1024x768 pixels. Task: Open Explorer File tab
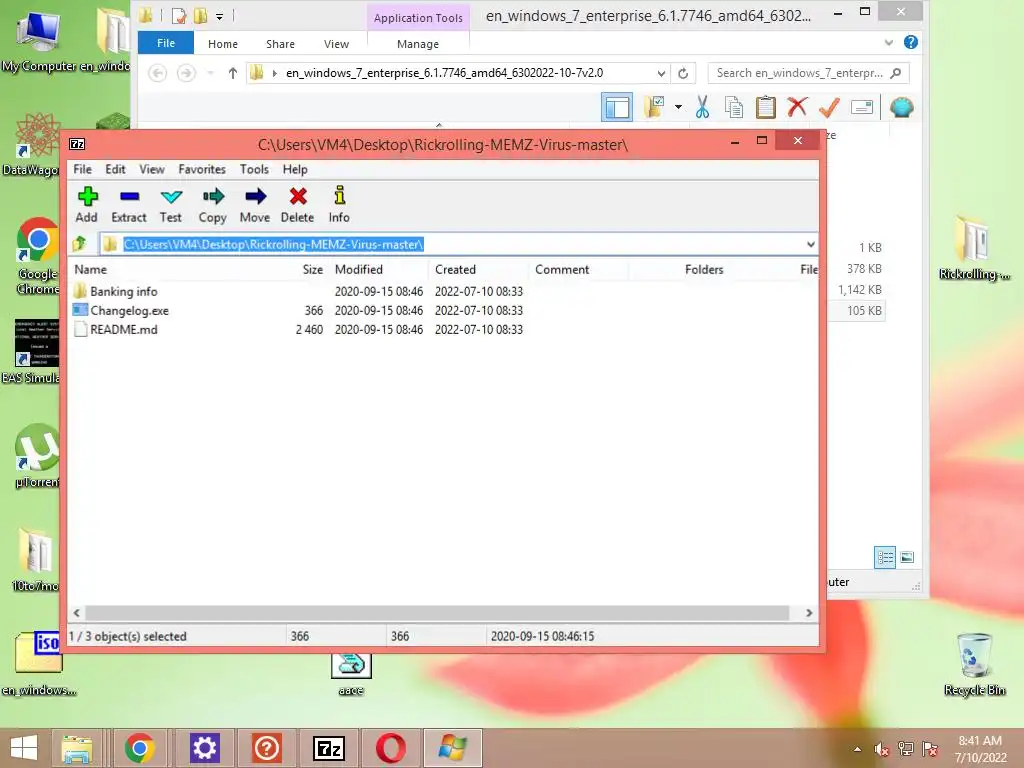(166, 43)
